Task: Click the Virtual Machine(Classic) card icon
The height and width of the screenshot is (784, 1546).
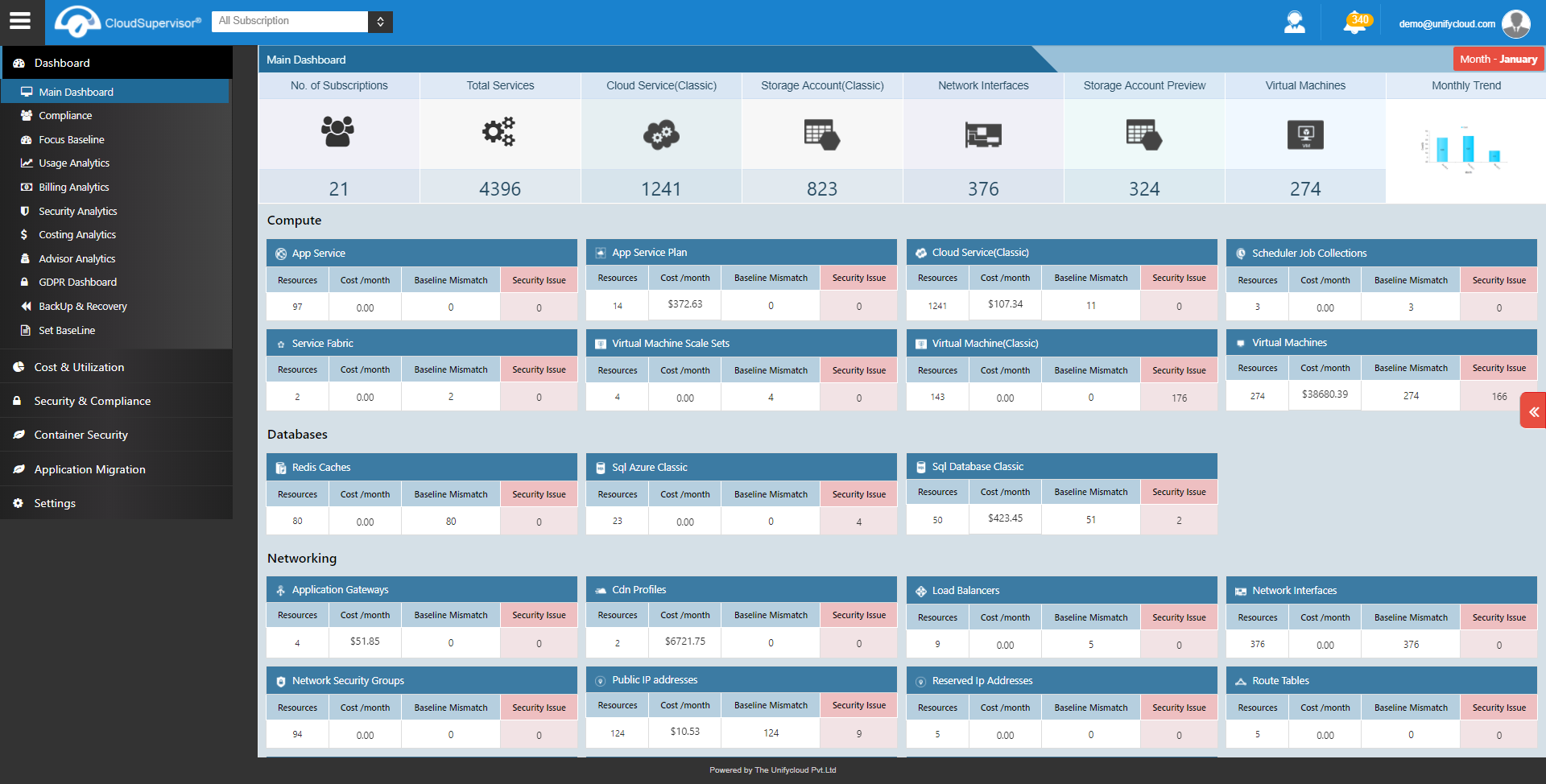Action: [x=921, y=344]
